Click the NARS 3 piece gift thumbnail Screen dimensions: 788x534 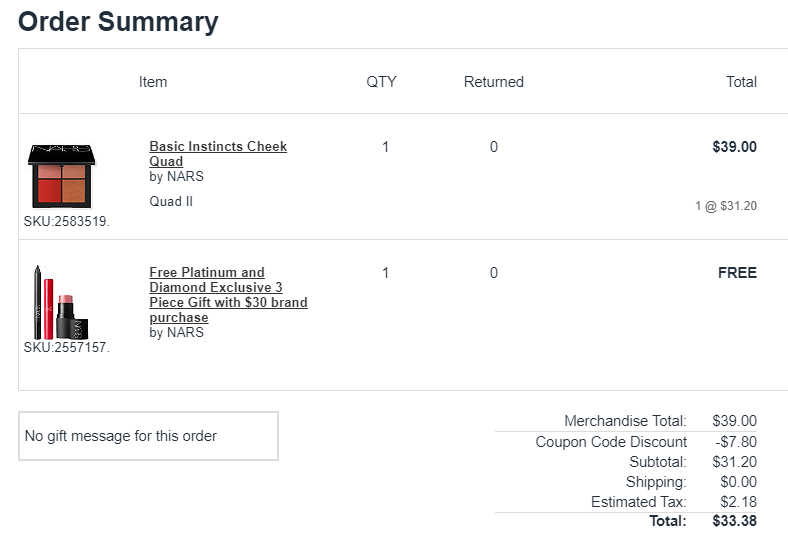tap(63, 301)
